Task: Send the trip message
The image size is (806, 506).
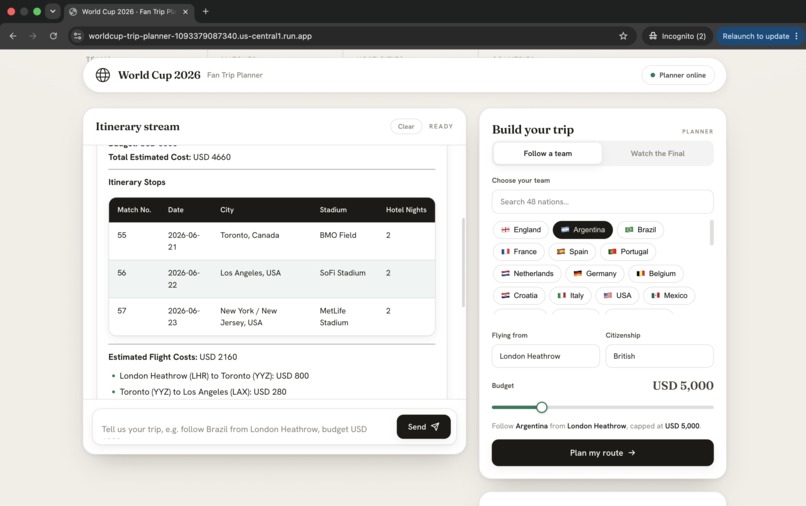Action: (424, 427)
